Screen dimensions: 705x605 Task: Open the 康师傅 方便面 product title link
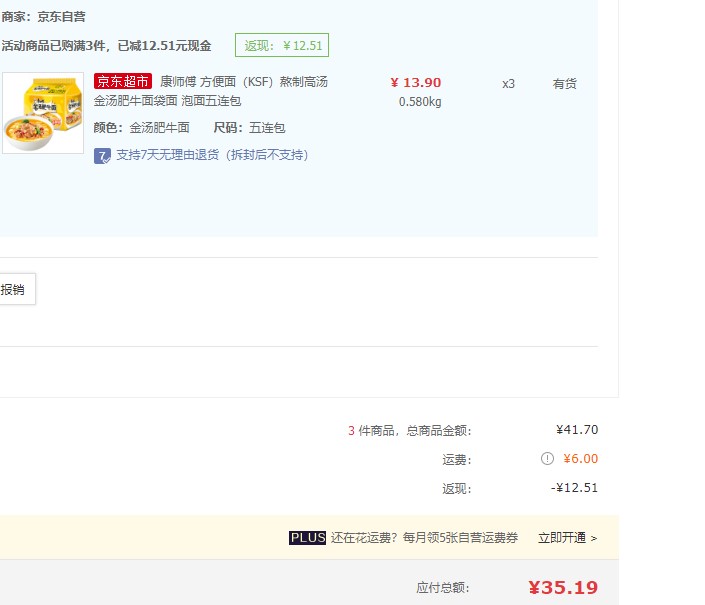(x=211, y=91)
